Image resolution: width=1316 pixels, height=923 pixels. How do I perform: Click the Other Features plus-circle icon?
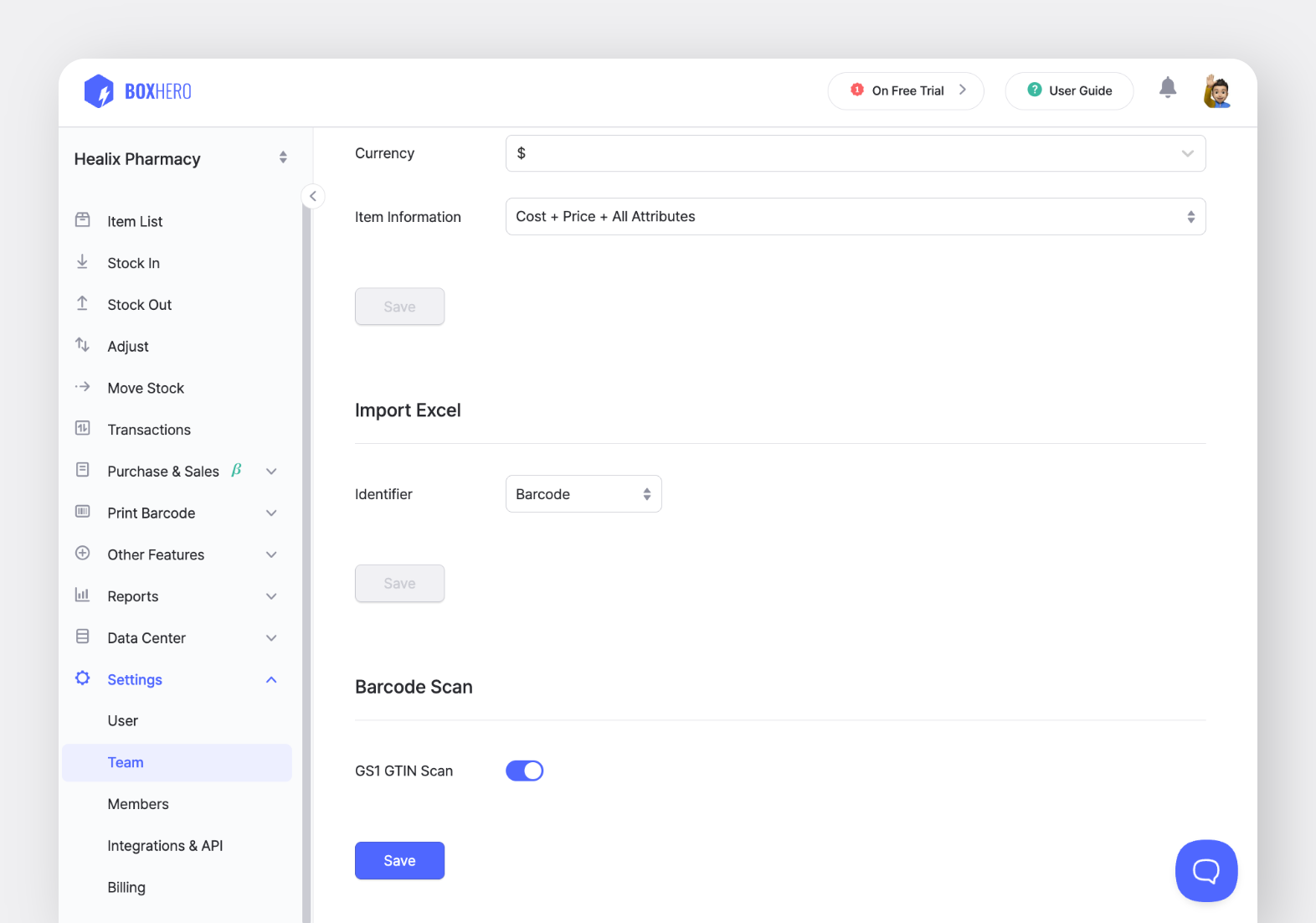(x=83, y=554)
